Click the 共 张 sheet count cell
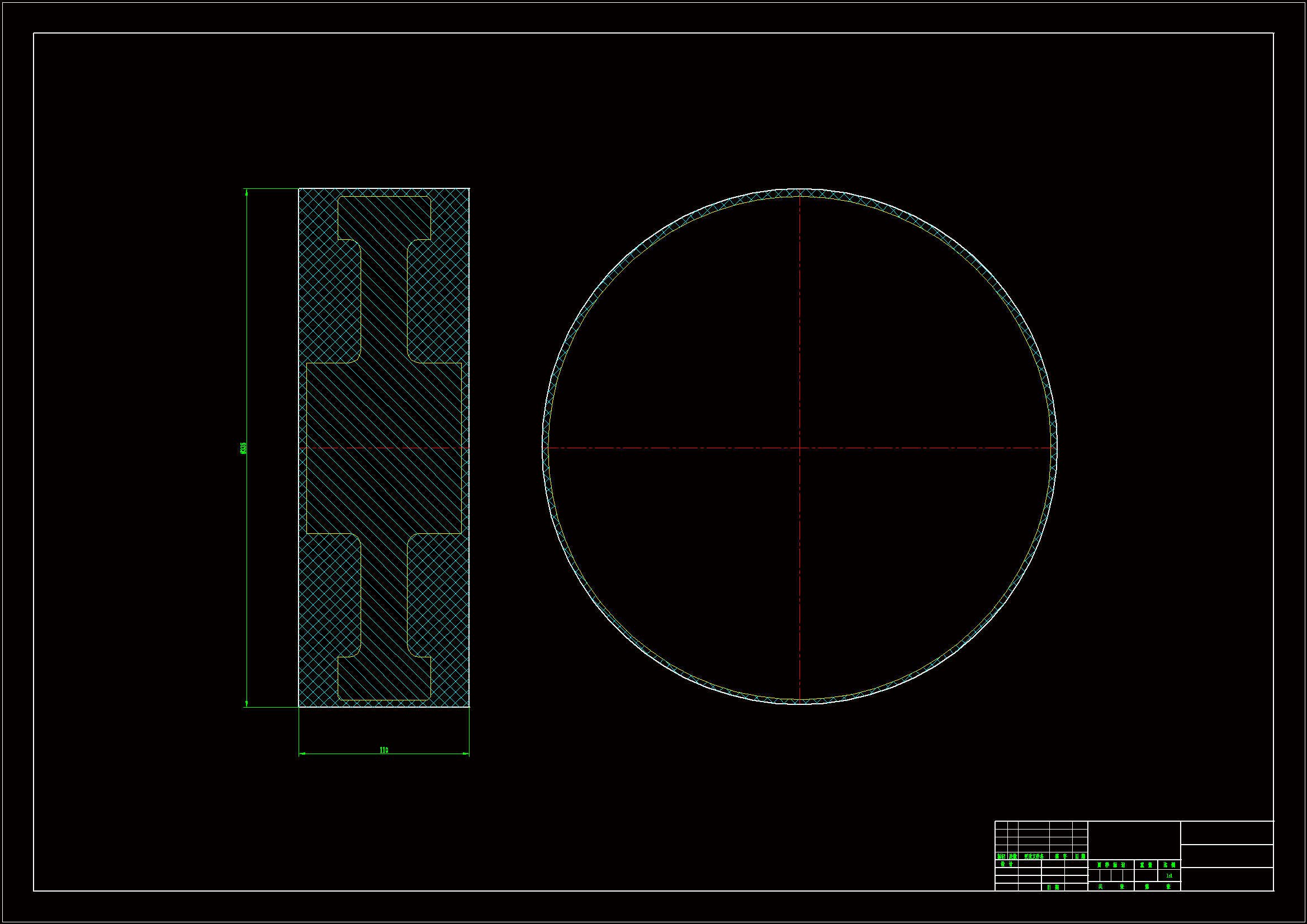1307x924 pixels. click(1111, 887)
